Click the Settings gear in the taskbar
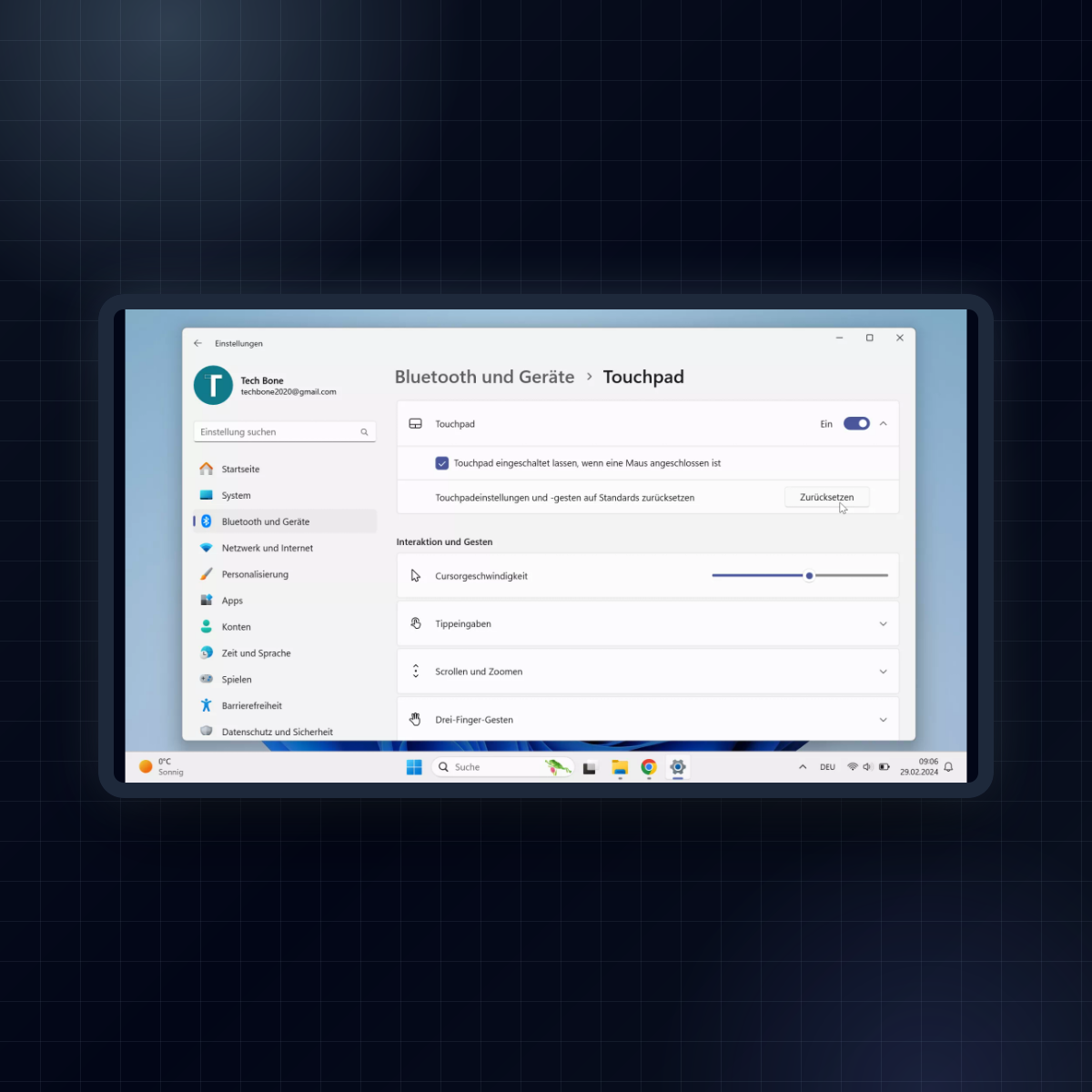 [x=678, y=767]
